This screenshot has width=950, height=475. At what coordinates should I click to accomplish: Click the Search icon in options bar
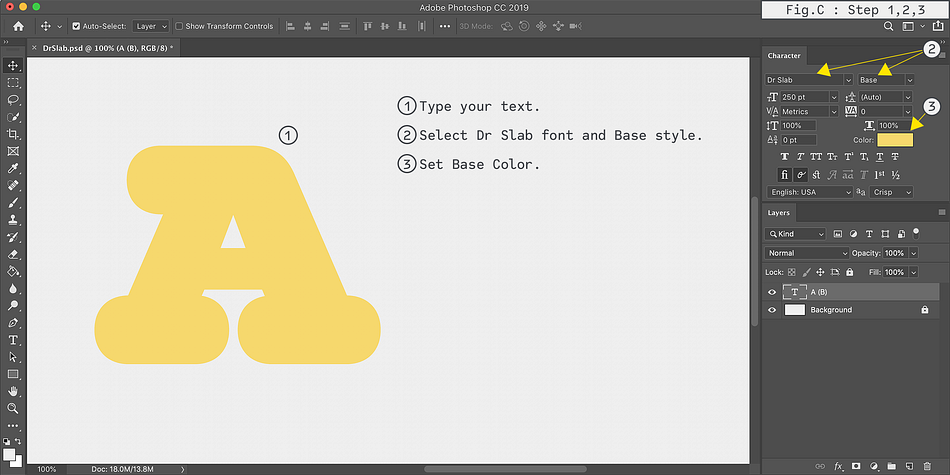click(x=888, y=26)
